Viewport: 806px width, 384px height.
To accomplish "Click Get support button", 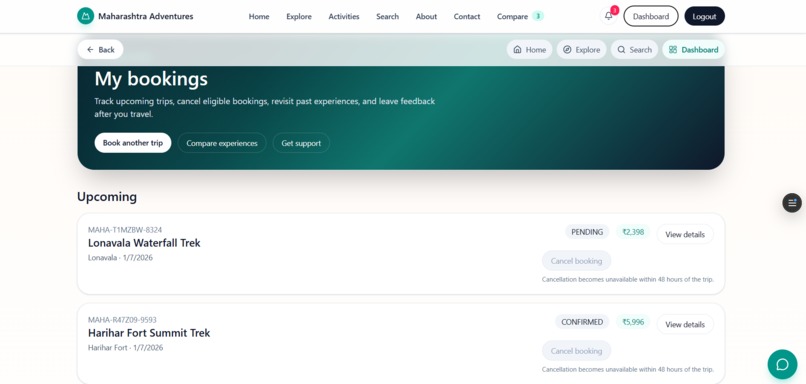I will [301, 143].
